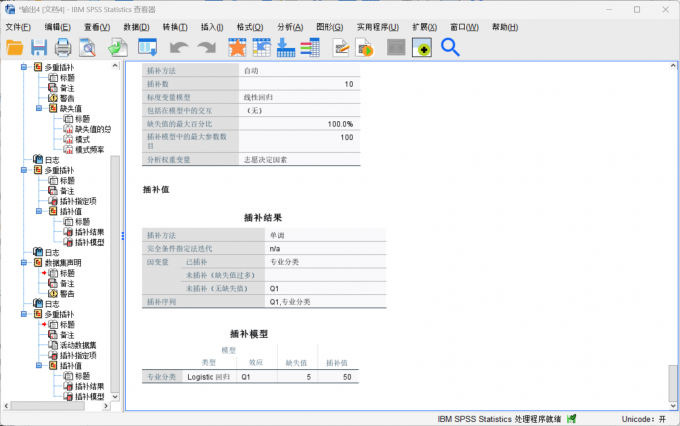
Task: Open the 图形(G) menu
Action: [x=330, y=27]
